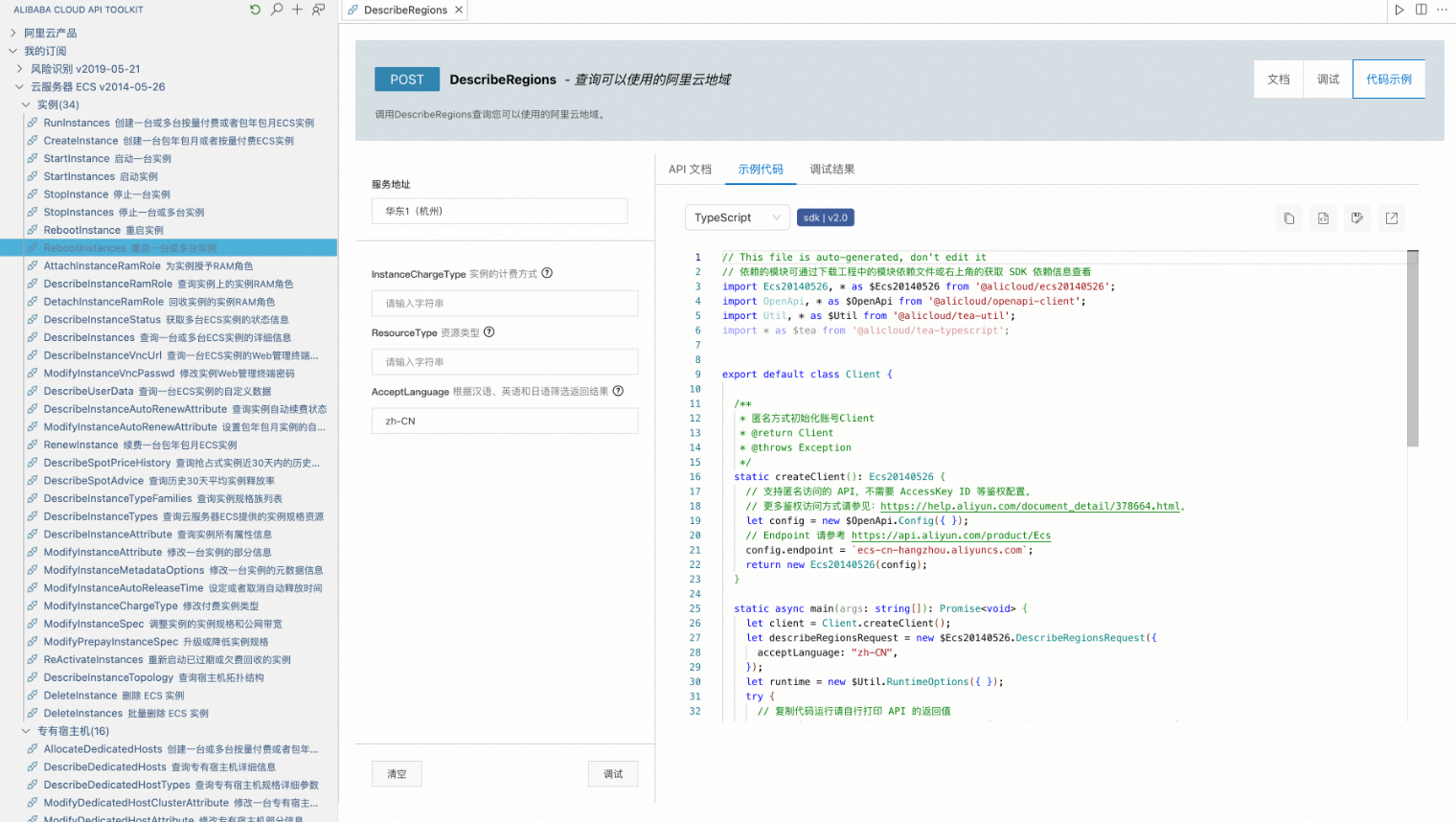Image resolution: width=1456 pixels, height=822 pixels.
Task: Focus the InstanceChargeType input field
Action: [x=505, y=304]
